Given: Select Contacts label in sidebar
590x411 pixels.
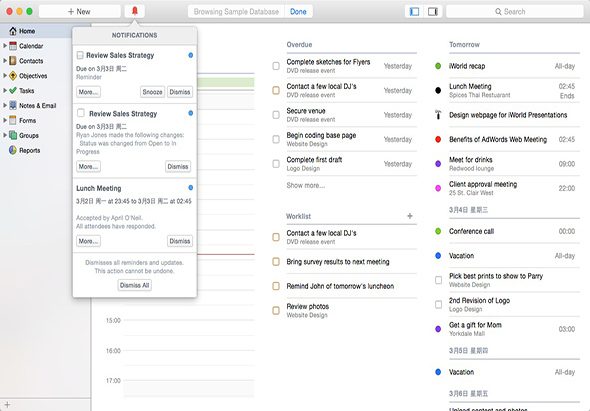Looking at the screenshot, I should tap(31, 61).
